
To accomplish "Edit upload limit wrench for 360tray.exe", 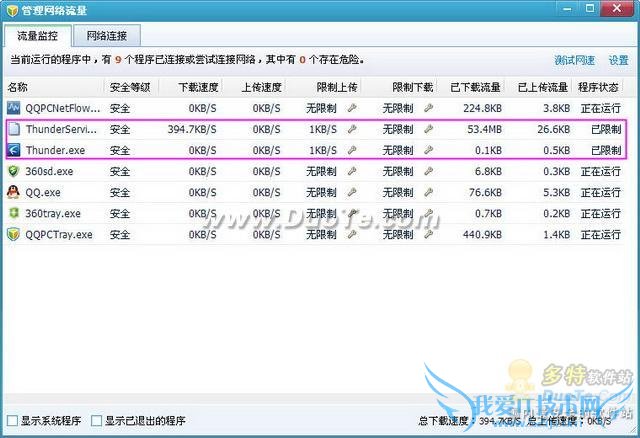I will coord(352,213).
